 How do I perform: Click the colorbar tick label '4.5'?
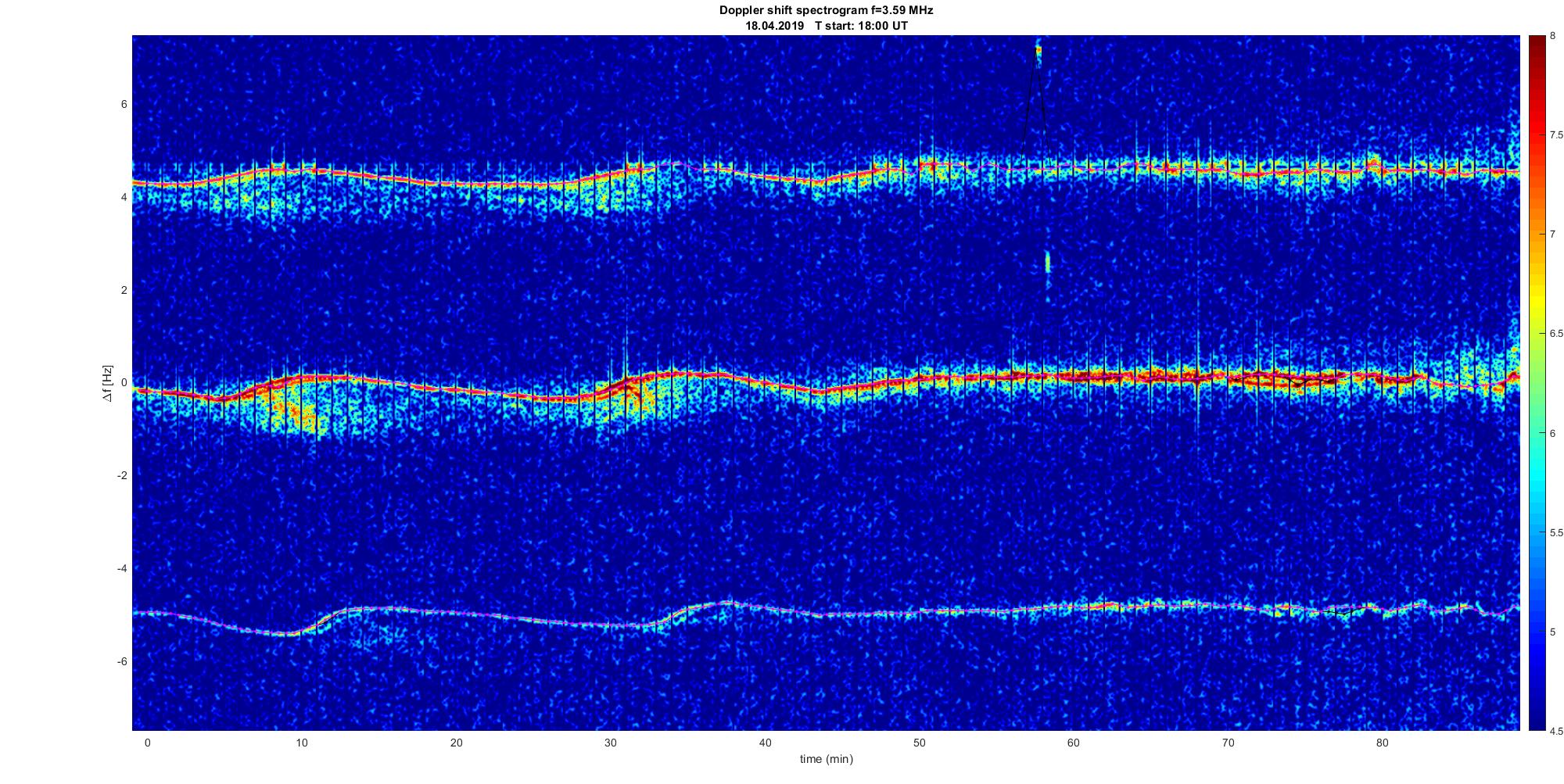click(1557, 732)
